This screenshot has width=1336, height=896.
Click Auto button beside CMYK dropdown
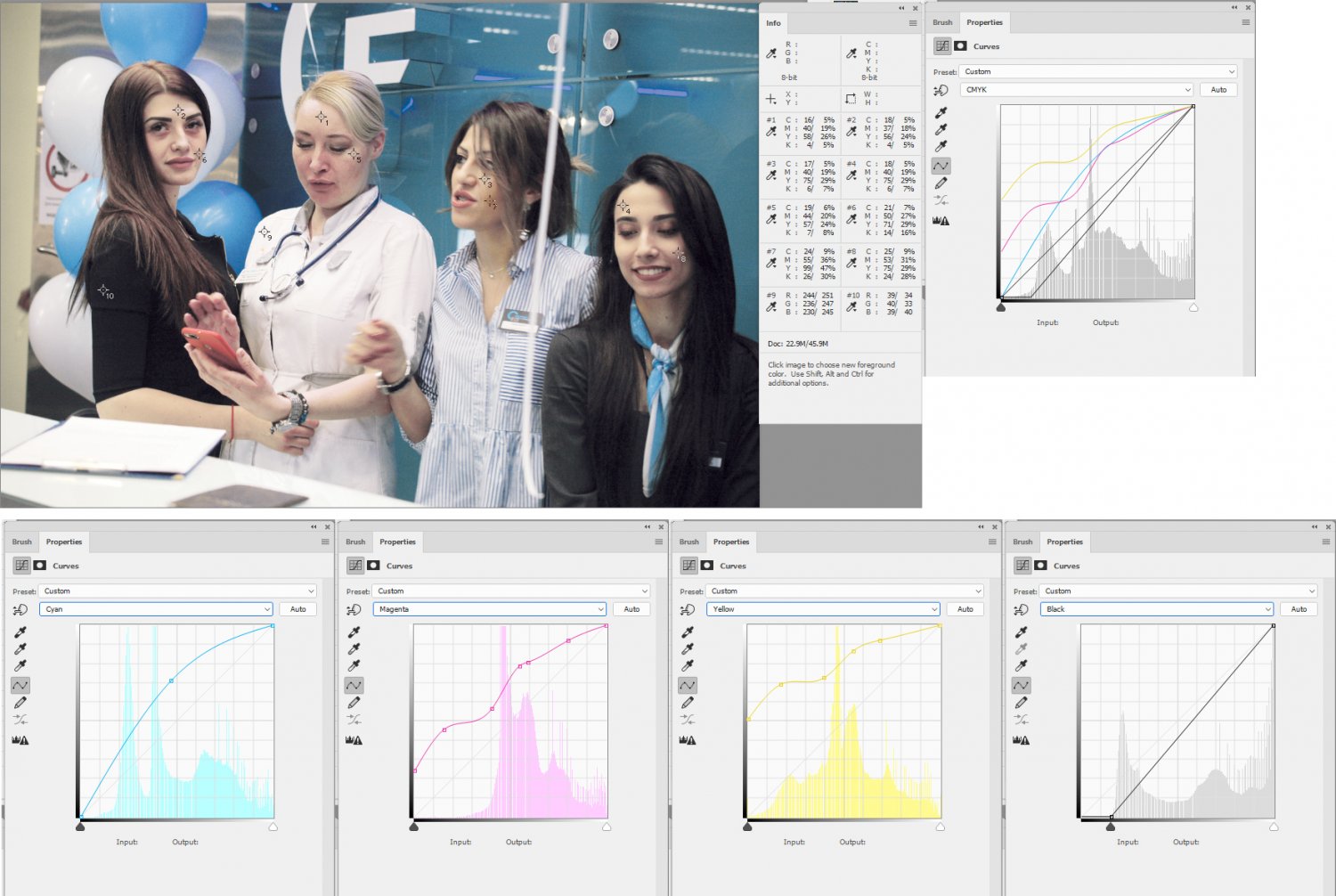tap(1218, 90)
